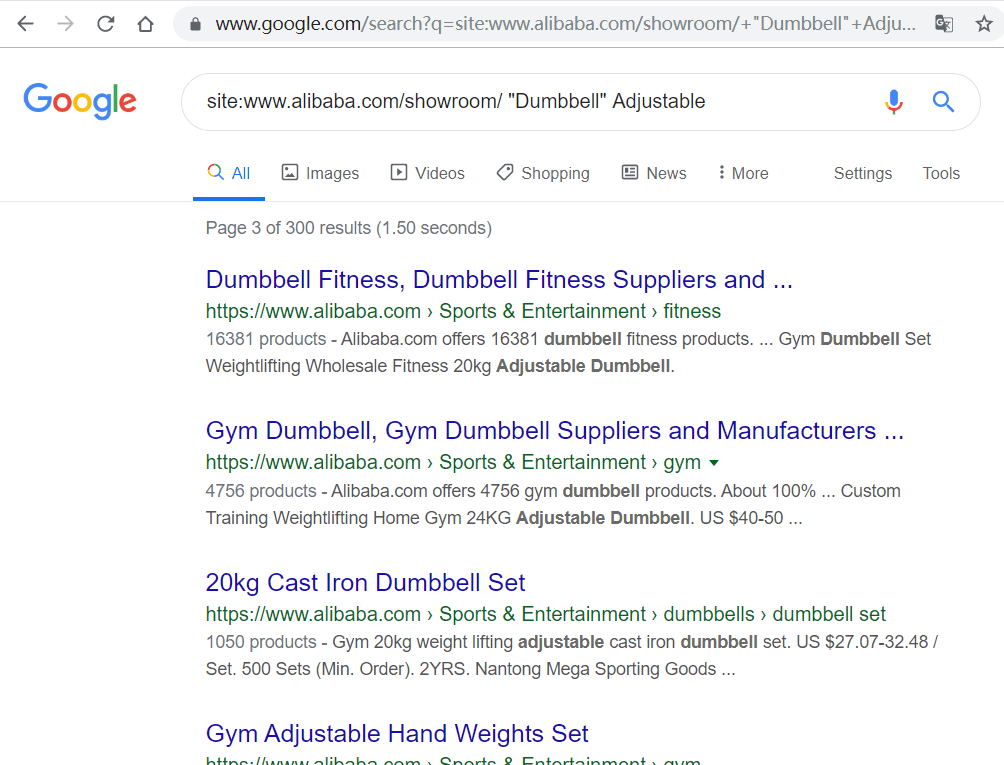The image size is (1004, 765).
Task: Click the translate page icon
Action: tap(944, 24)
